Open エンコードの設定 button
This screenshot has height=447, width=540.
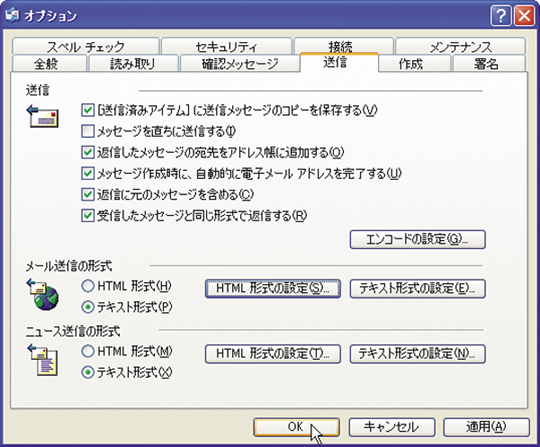pyautogui.click(x=418, y=239)
